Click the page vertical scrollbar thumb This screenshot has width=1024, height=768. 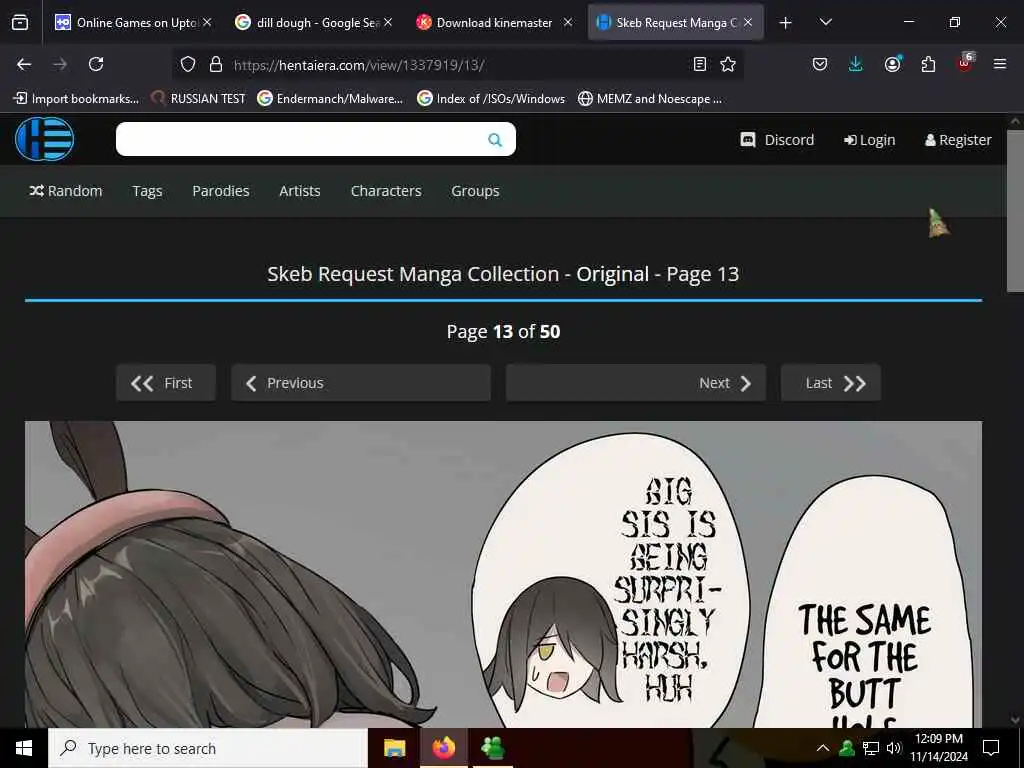(1015, 210)
